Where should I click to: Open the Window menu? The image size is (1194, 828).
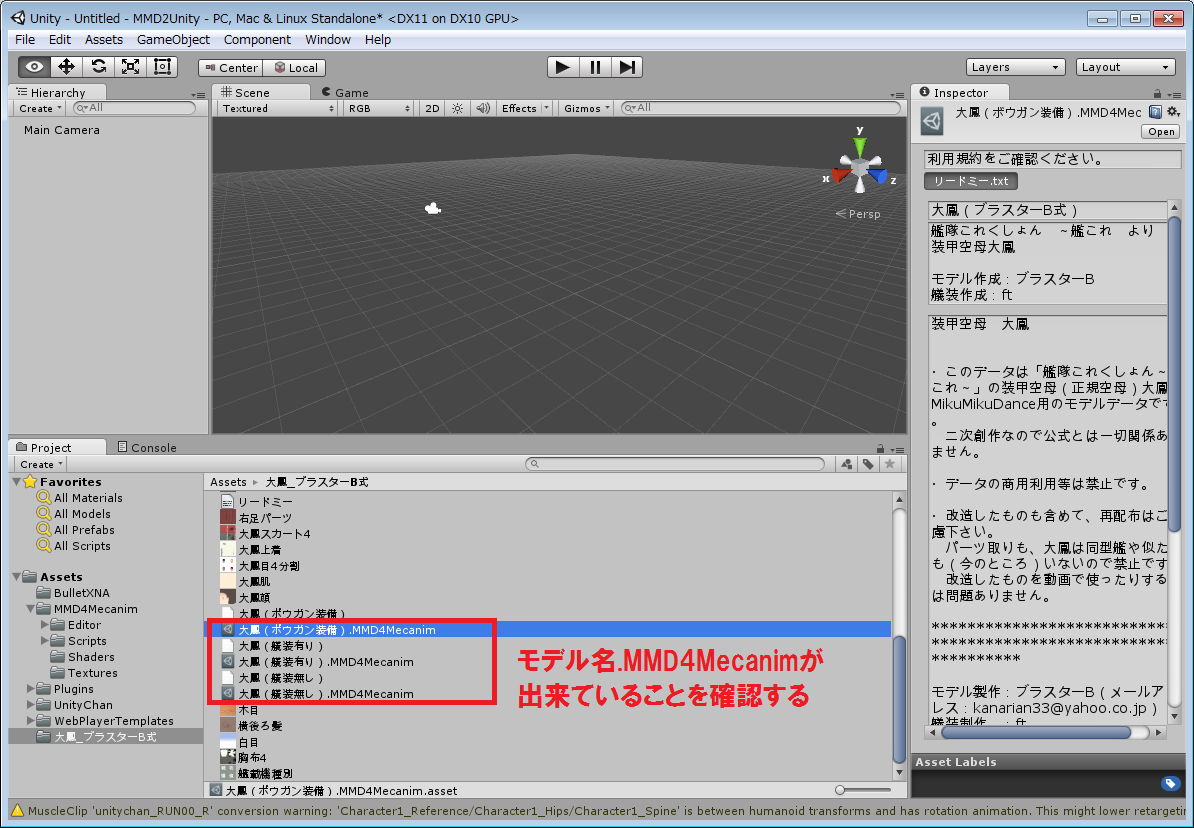click(327, 40)
